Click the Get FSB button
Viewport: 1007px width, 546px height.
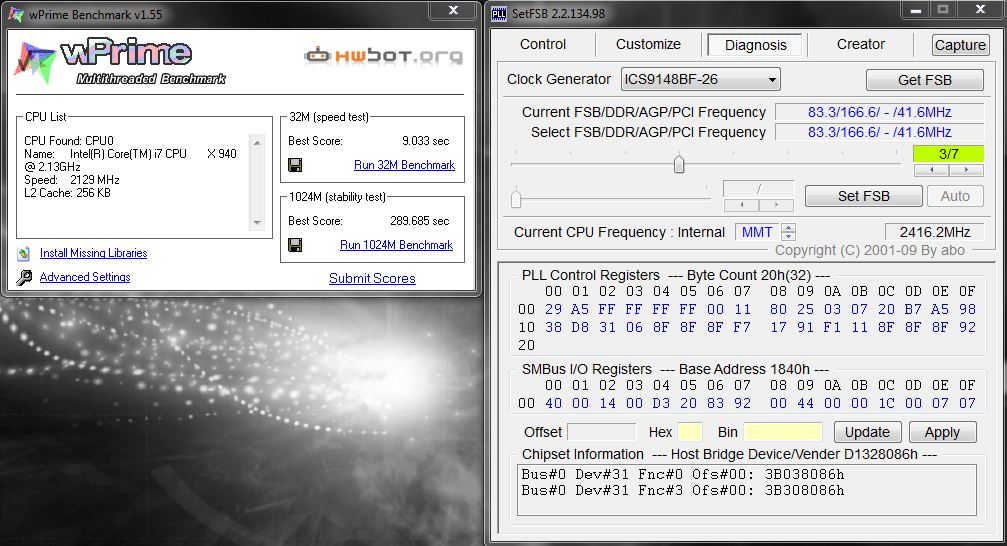(x=924, y=80)
